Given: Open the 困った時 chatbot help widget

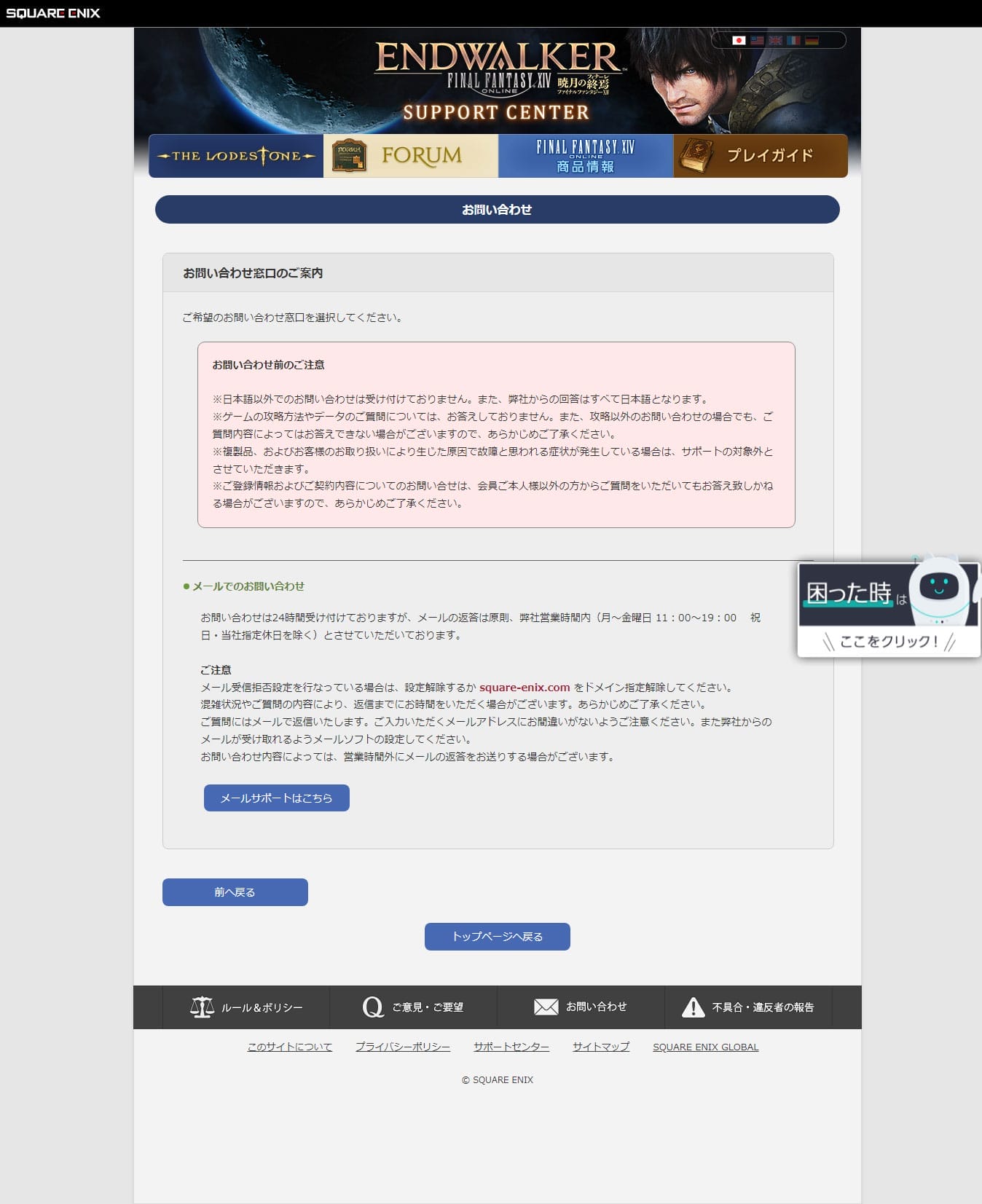Looking at the screenshot, I should click(889, 608).
